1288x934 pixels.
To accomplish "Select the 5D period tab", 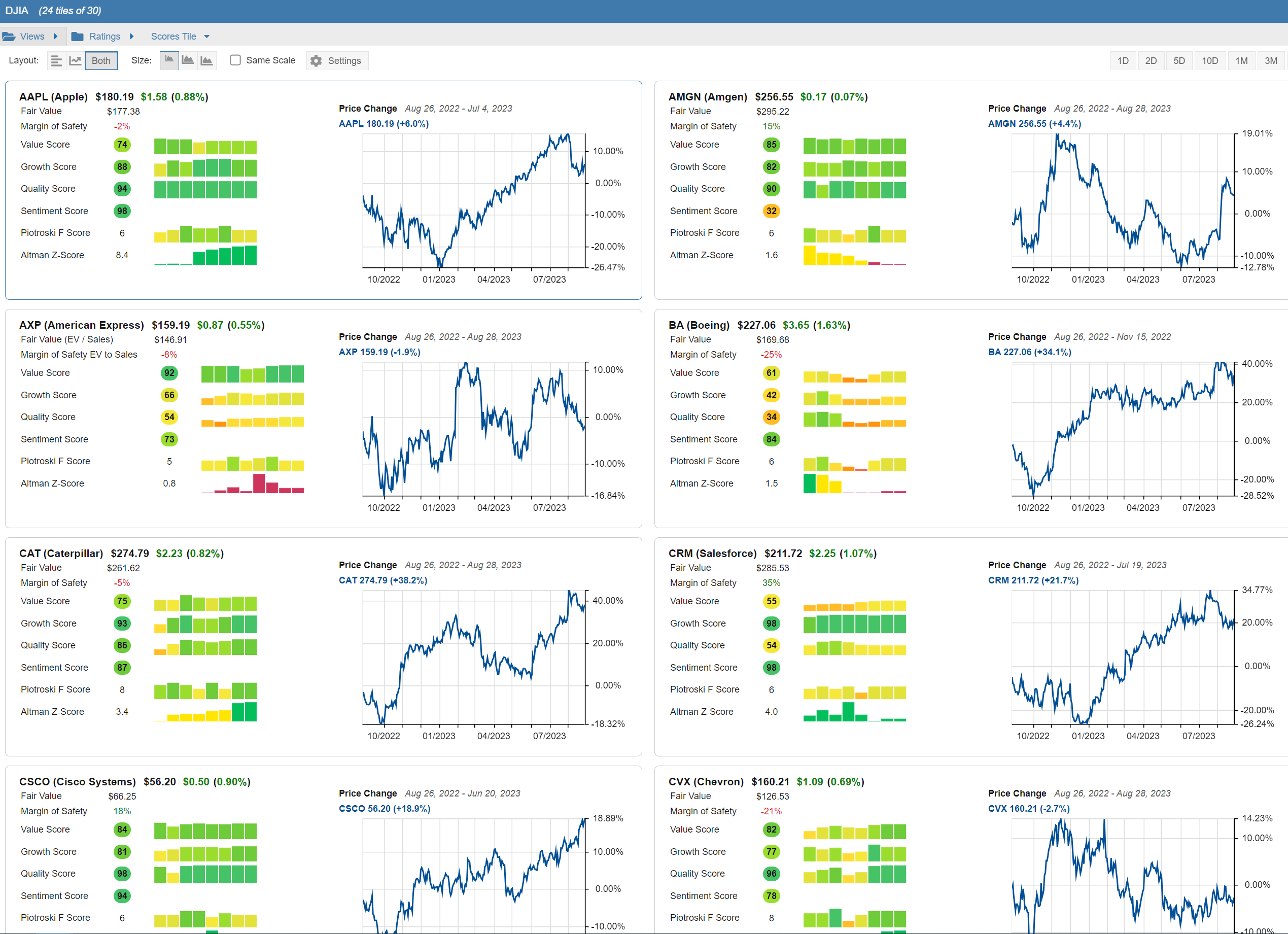I will (1179, 61).
